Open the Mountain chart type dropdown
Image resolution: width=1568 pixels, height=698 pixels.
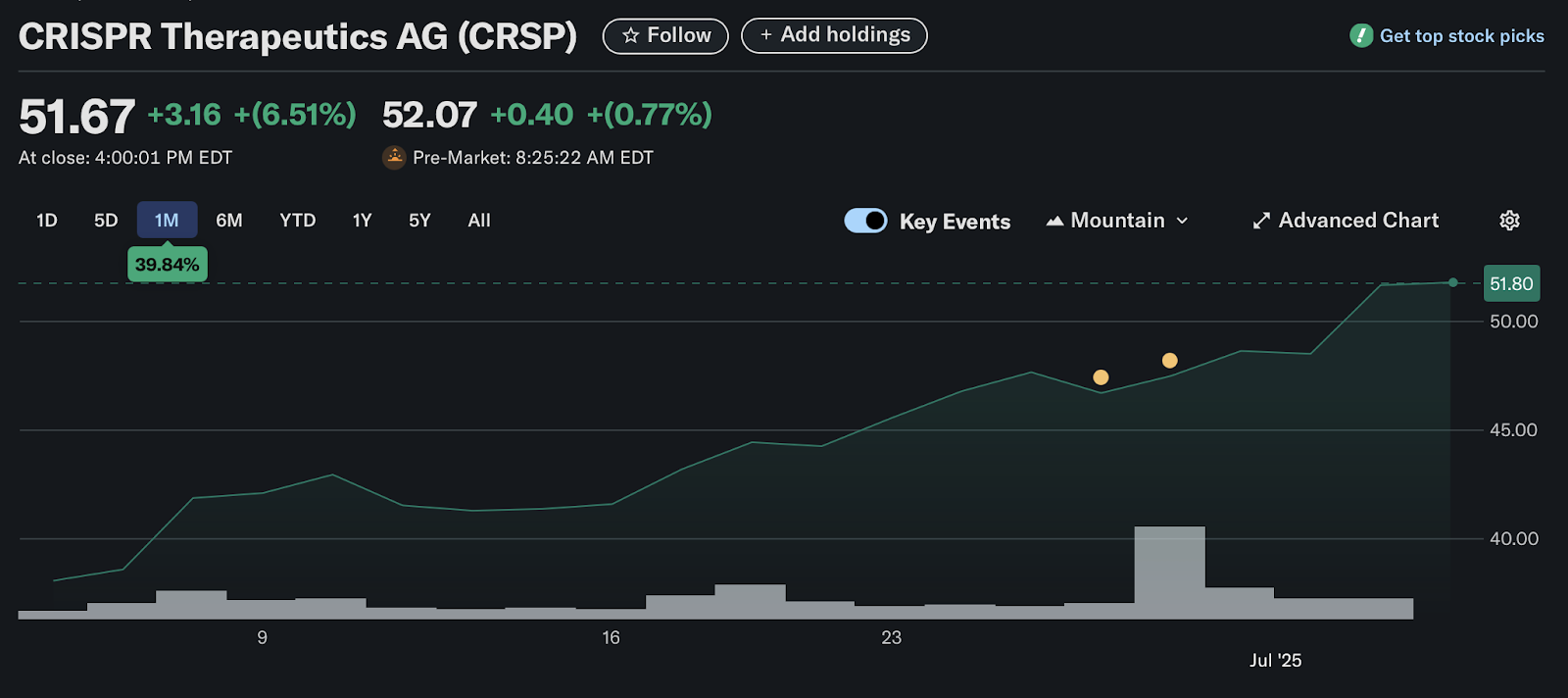(x=1117, y=221)
